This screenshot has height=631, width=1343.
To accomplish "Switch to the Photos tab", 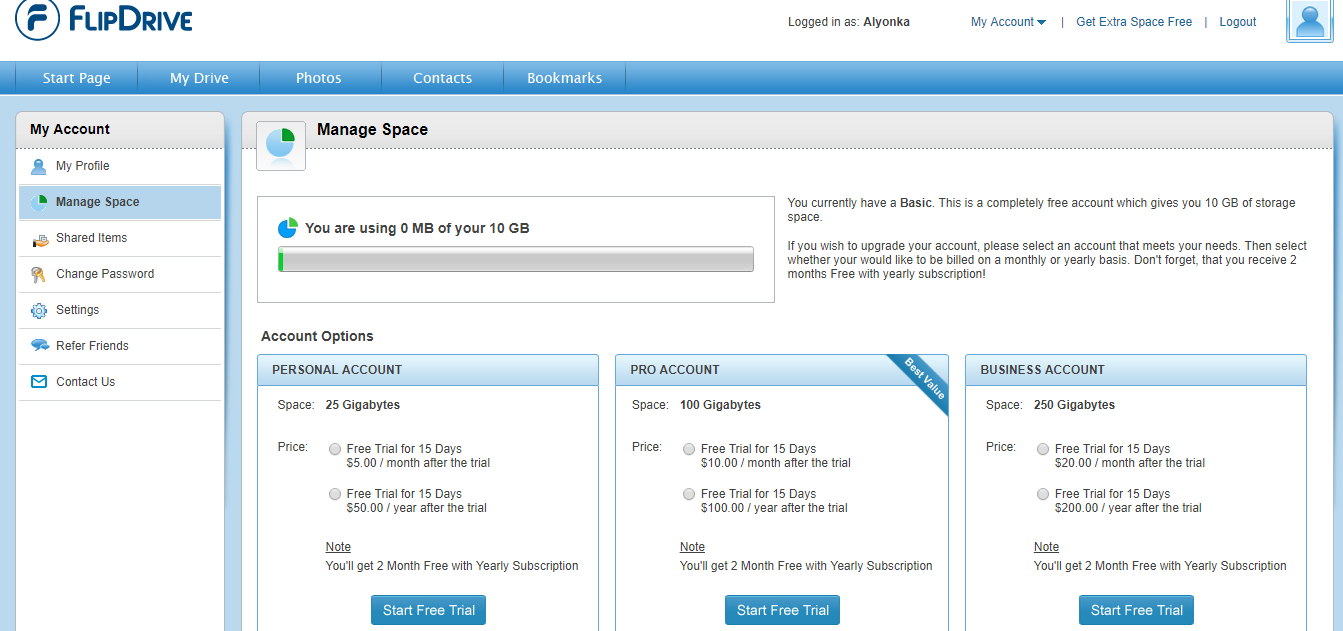I will click(319, 78).
